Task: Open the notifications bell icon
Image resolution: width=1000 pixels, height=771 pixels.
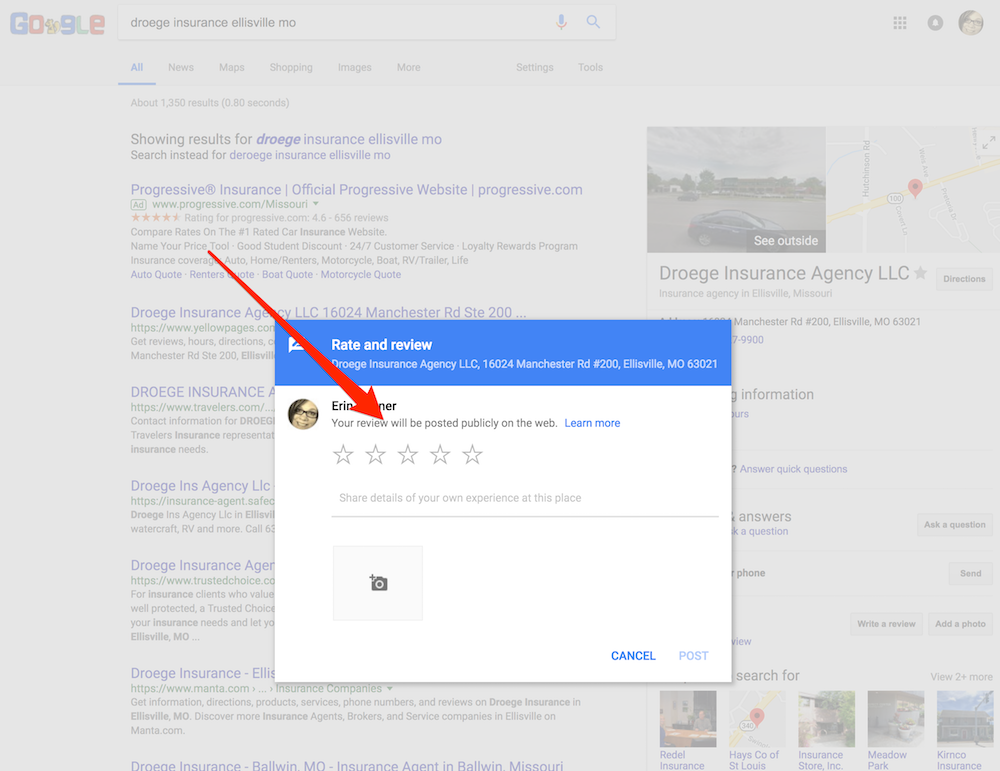Action: click(x=935, y=23)
